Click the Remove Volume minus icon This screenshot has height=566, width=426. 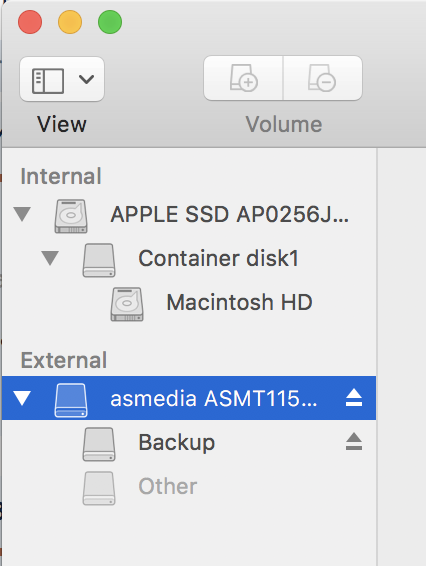click(x=322, y=78)
